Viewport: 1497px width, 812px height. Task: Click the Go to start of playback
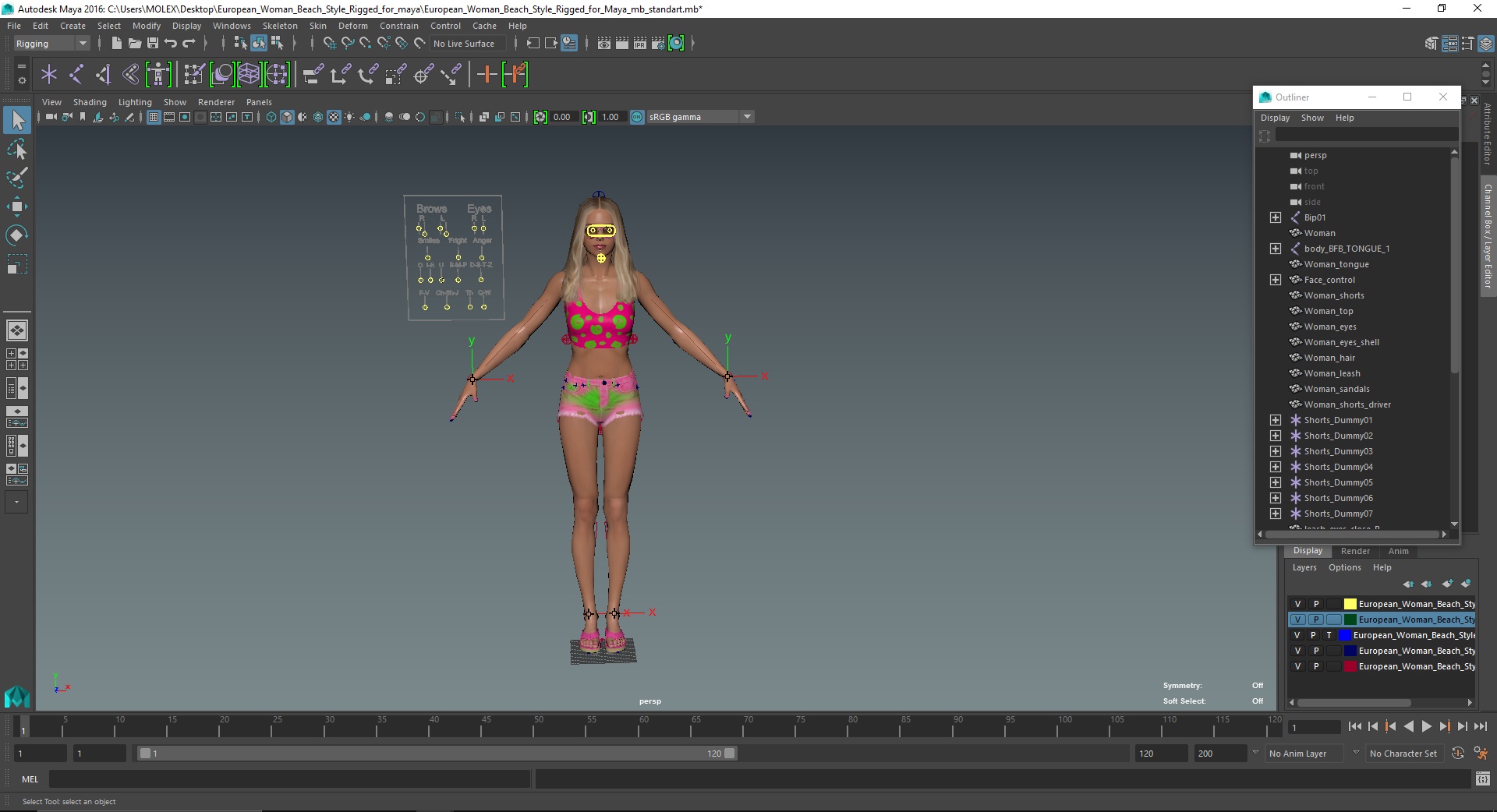coord(1354,726)
